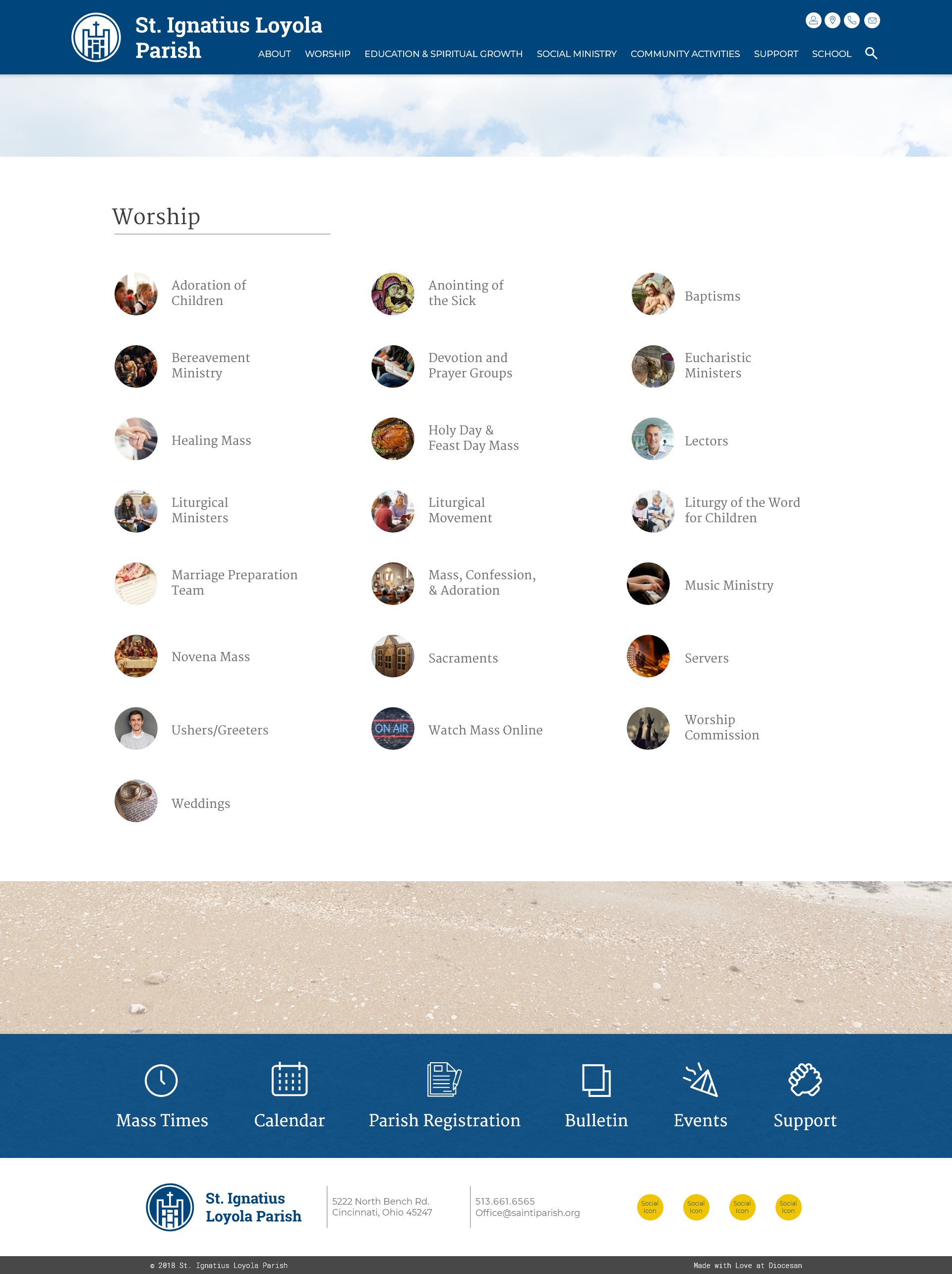Click the phone icon in header
The width and height of the screenshot is (952, 1274).
pyautogui.click(x=852, y=21)
